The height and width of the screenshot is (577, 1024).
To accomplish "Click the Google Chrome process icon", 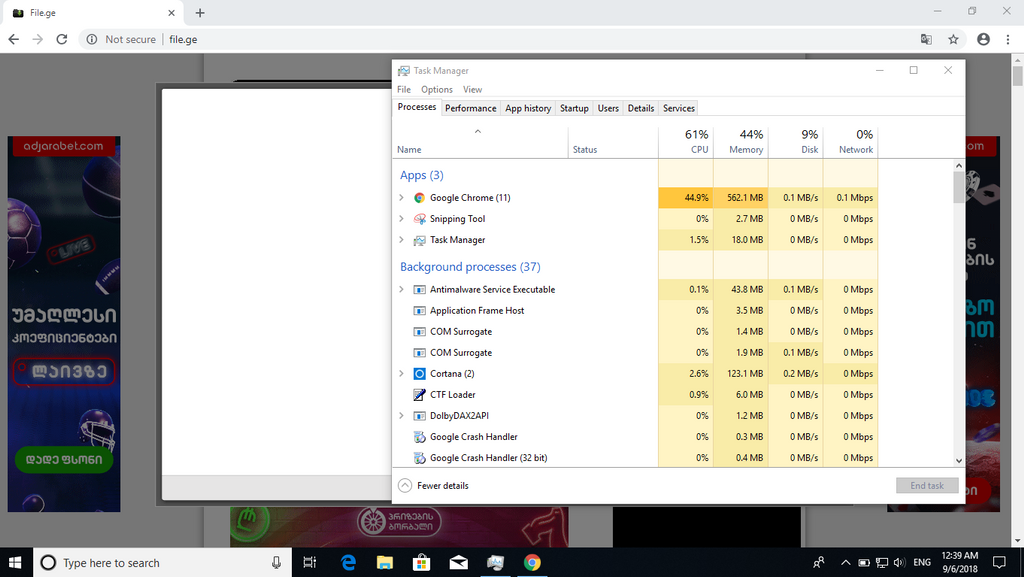I will coord(419,198).
